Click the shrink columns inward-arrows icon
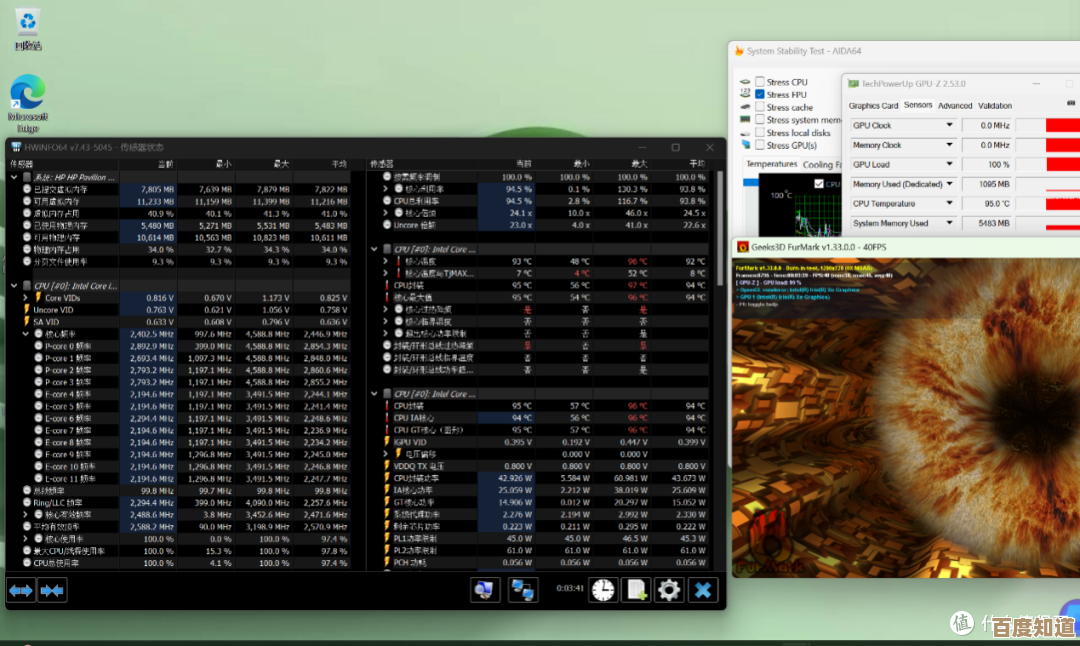This screenshot has width=1080, height=646. tap(52, 591)
